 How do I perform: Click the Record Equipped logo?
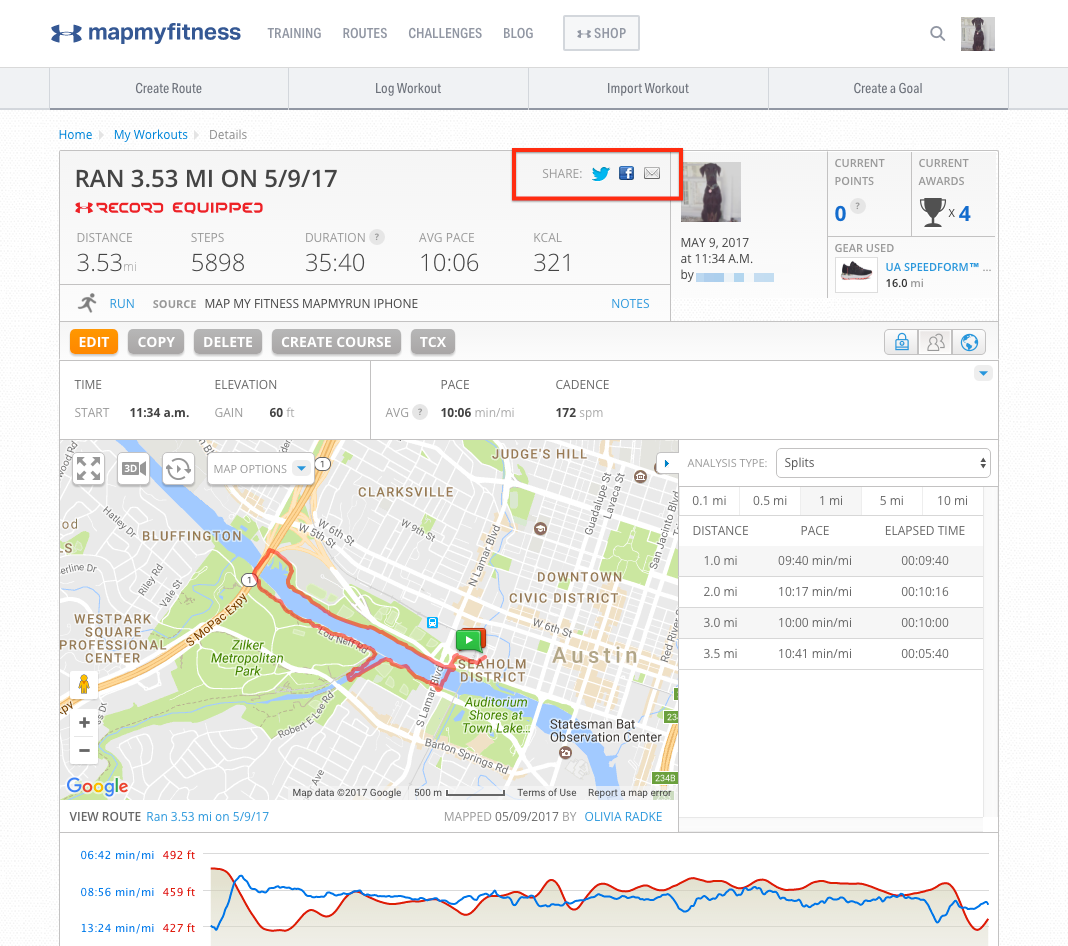169,208
